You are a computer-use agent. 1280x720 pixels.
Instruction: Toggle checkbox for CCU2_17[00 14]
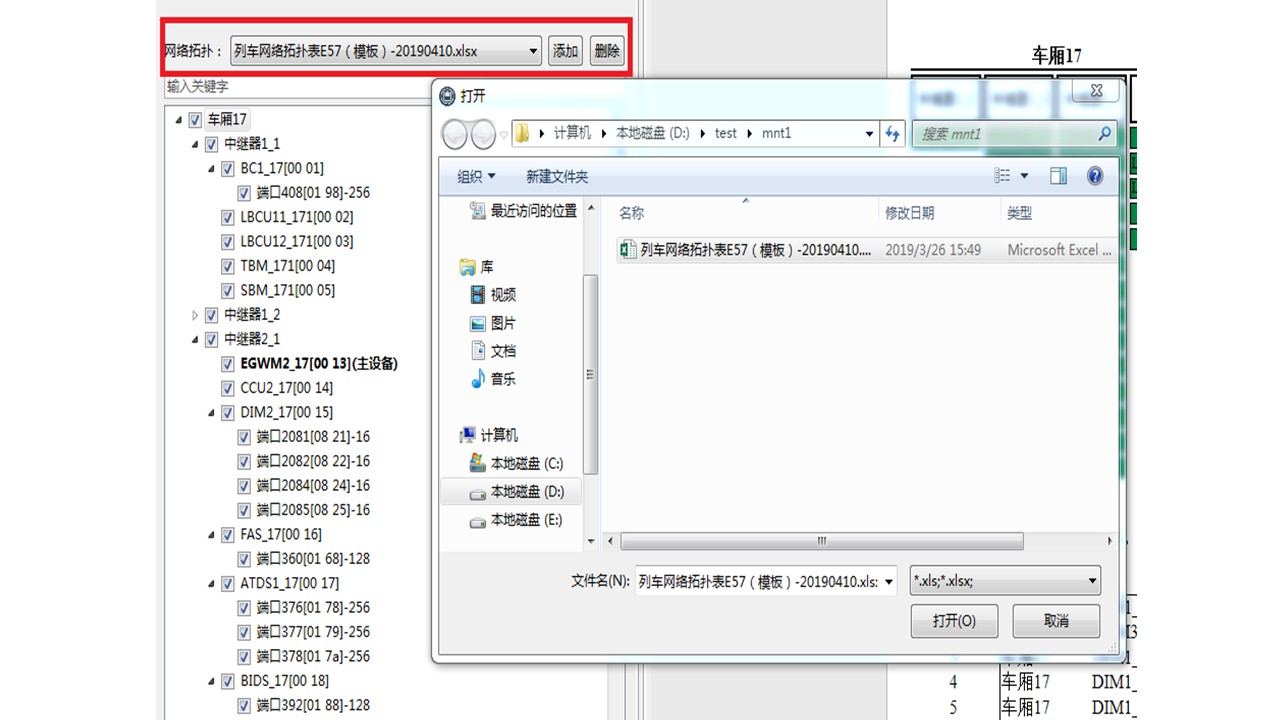pyautogui.click(x=227, y=388)
